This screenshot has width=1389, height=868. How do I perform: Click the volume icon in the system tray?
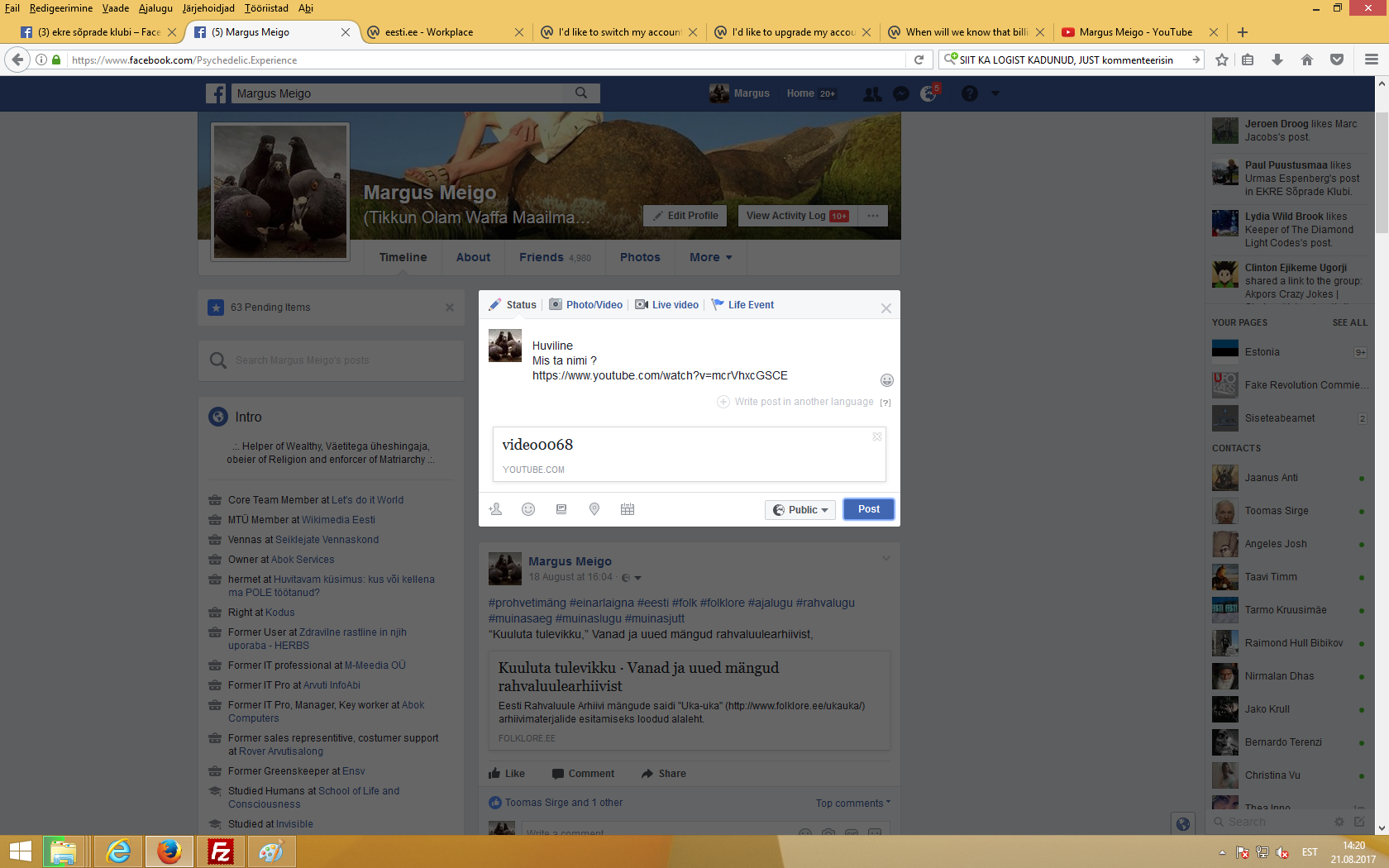pos(1282,852)
